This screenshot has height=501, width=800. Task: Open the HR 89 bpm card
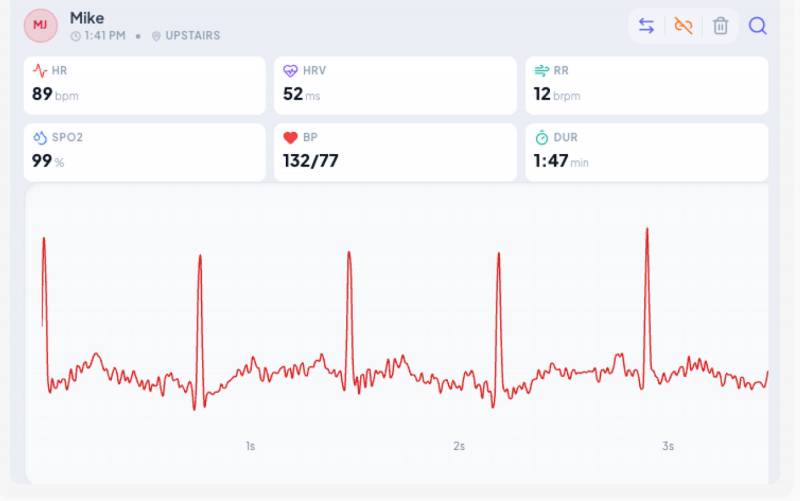click(145, 86)
